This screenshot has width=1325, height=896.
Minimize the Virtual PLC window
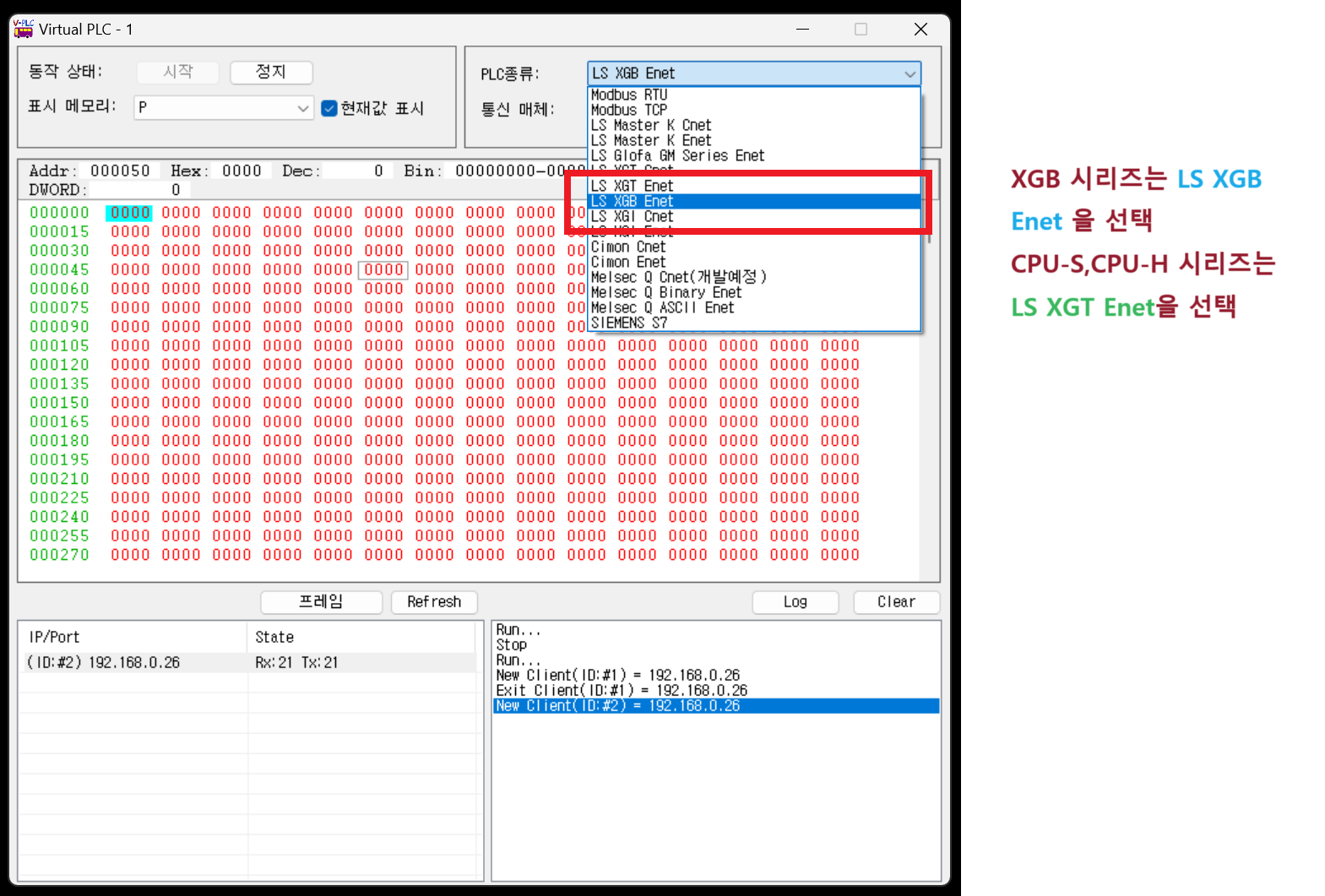pyautogui.click(x=802, y=29)
